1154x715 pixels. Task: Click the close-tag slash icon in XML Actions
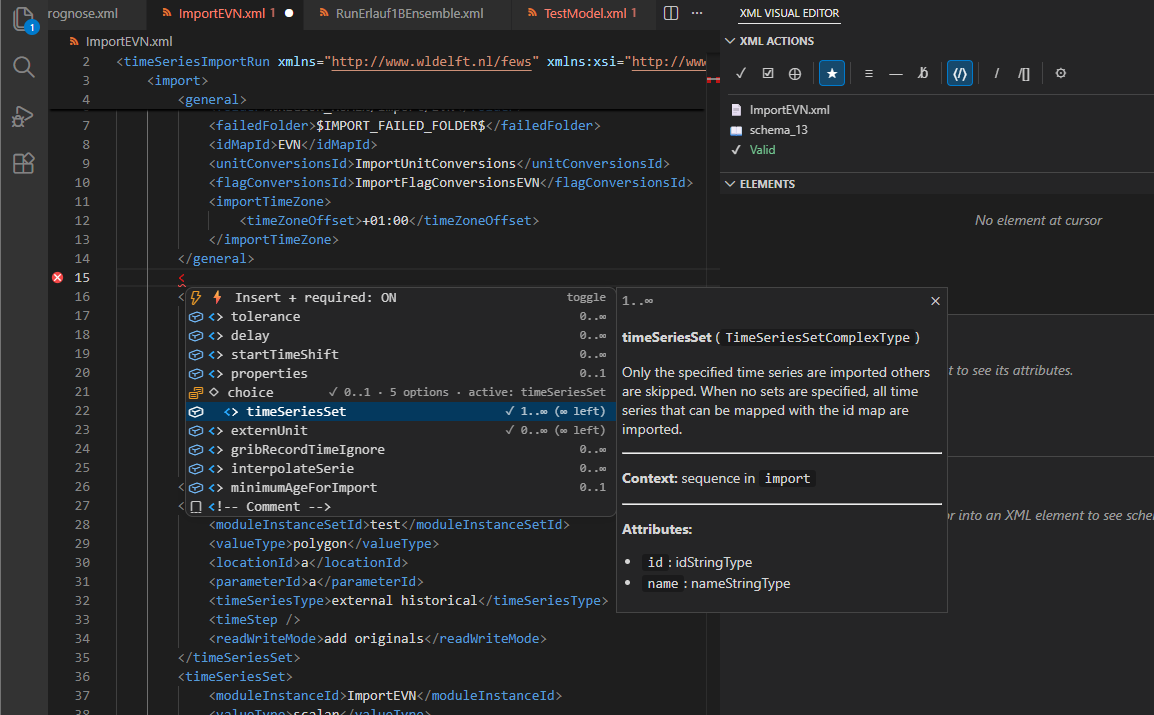coord(996,73)
